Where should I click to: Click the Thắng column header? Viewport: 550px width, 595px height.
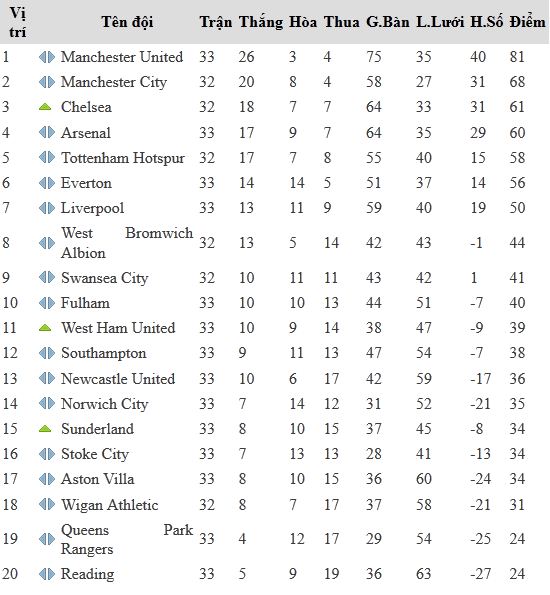pos(261,22)
